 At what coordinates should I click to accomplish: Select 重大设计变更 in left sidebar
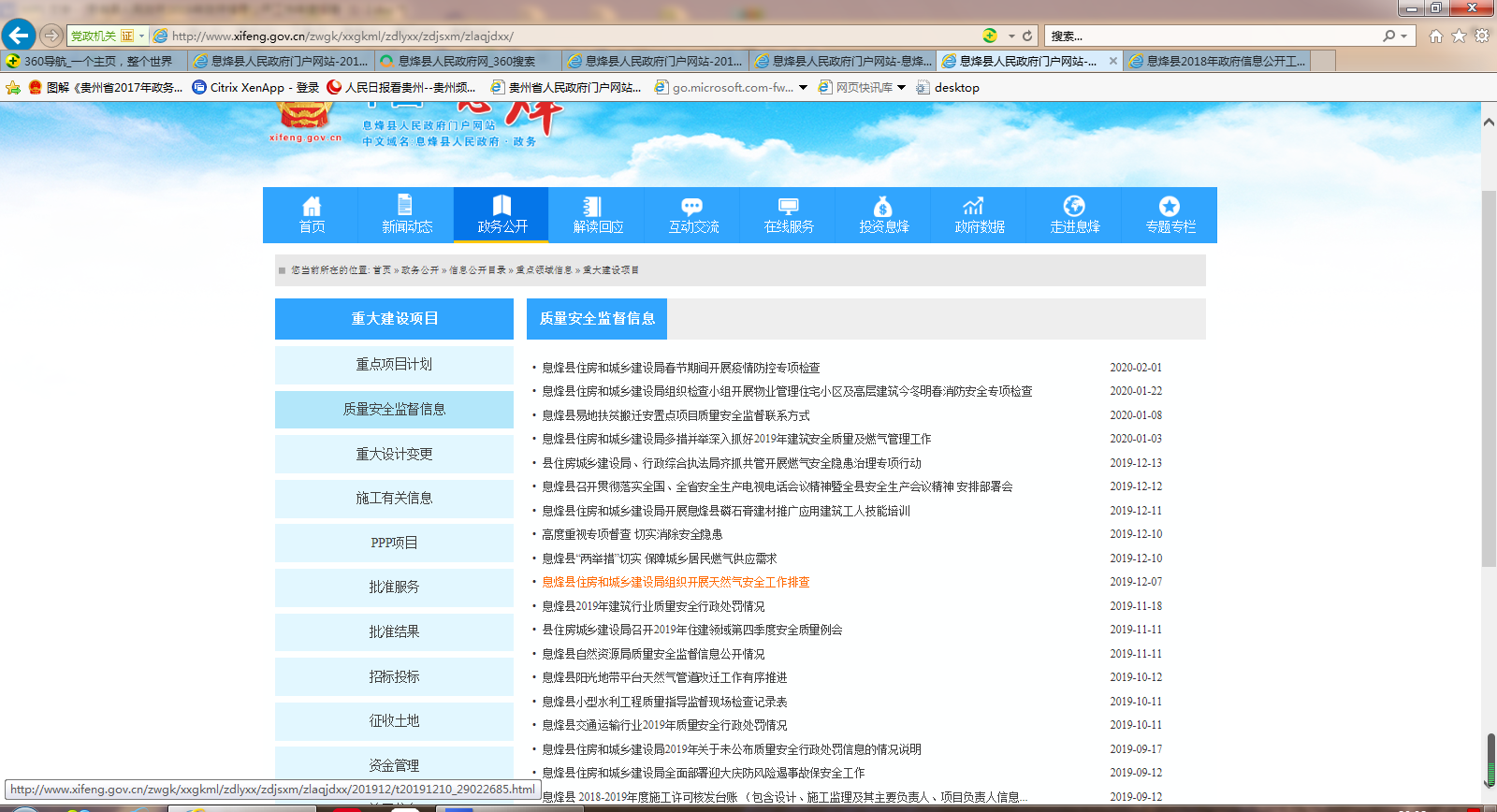click(x=394, y=454)
